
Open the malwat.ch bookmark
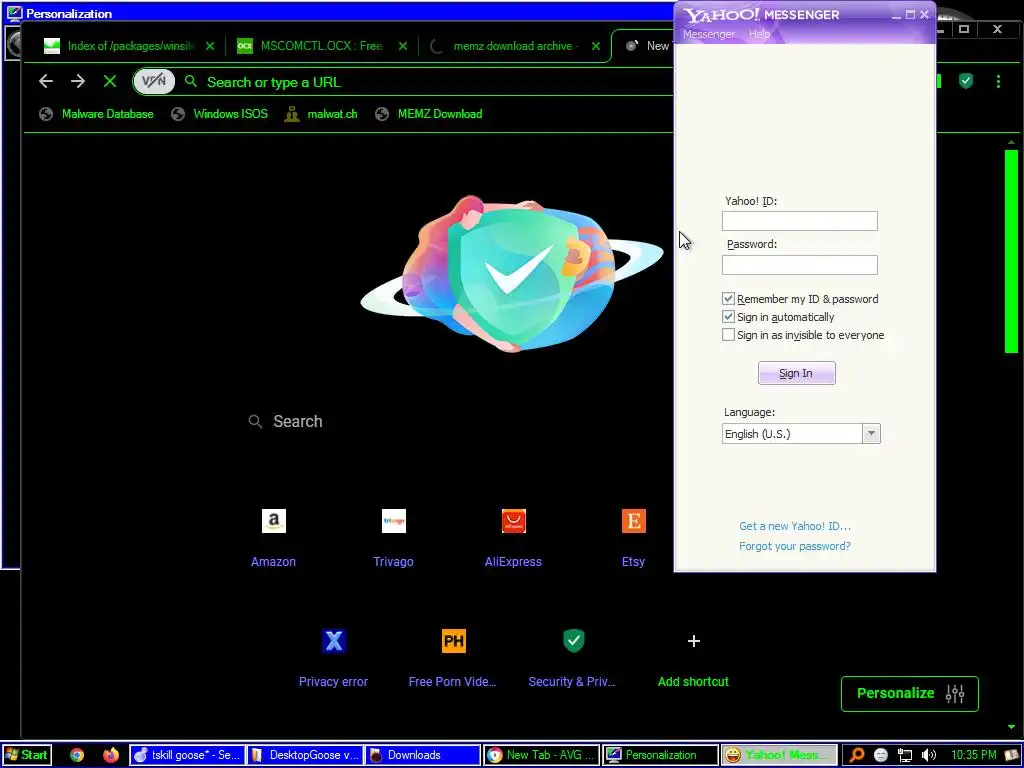pos(321,114)
